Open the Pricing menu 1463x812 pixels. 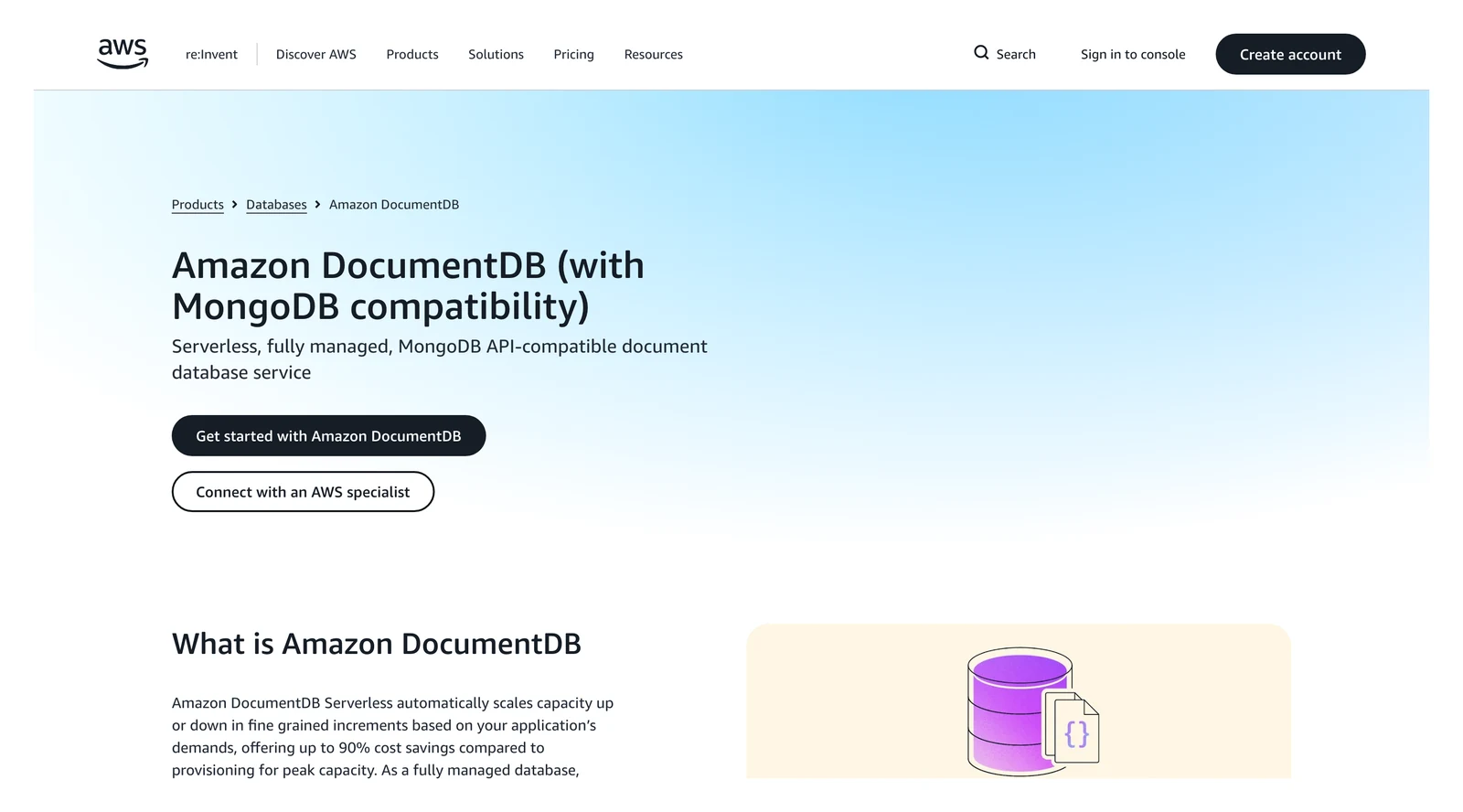click(573, 55)
